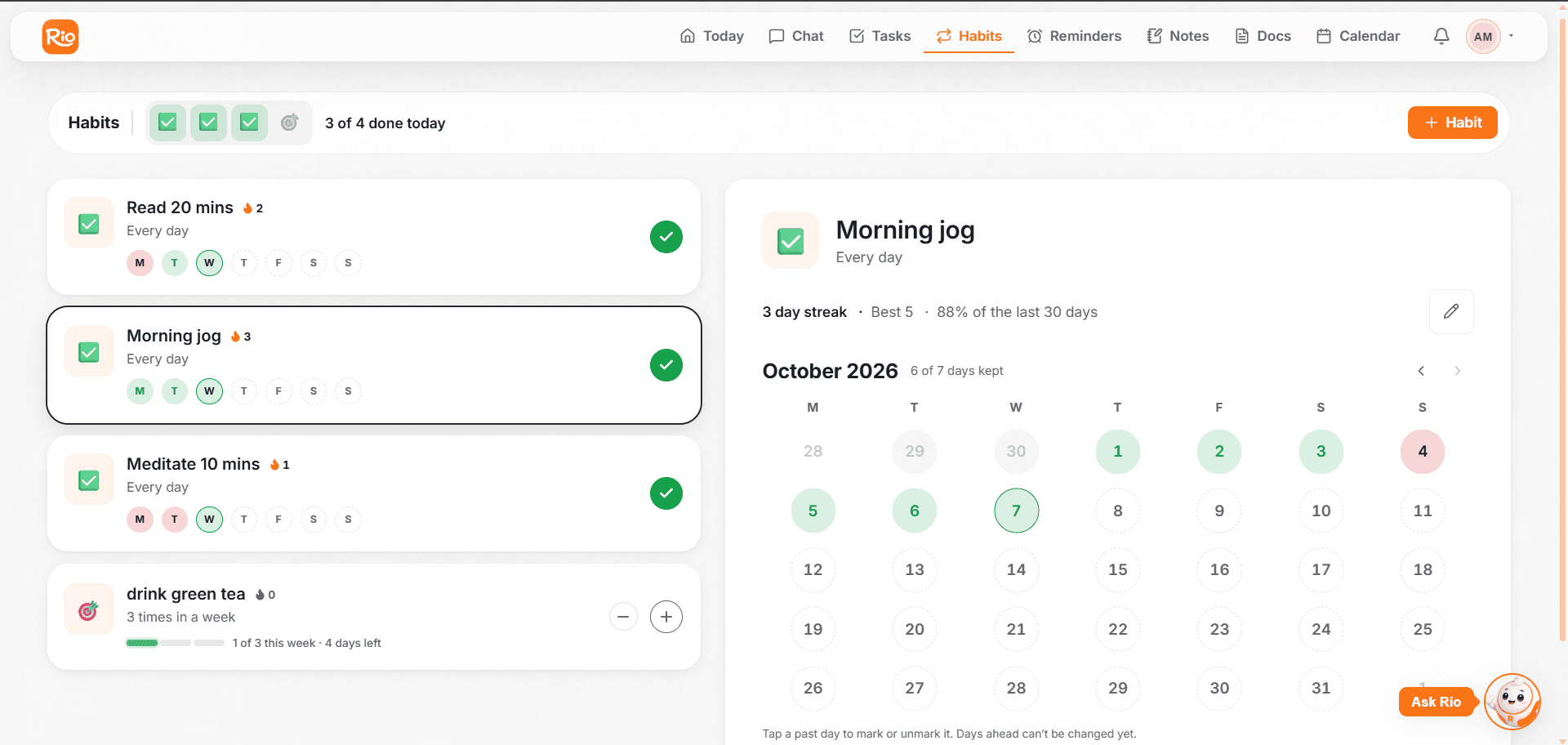Open the Docs tab

1263,36
